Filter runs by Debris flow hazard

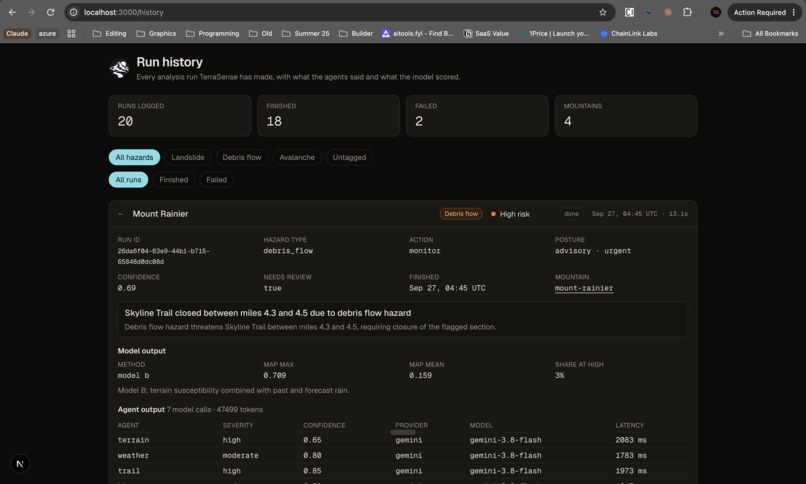click(242, 157)
